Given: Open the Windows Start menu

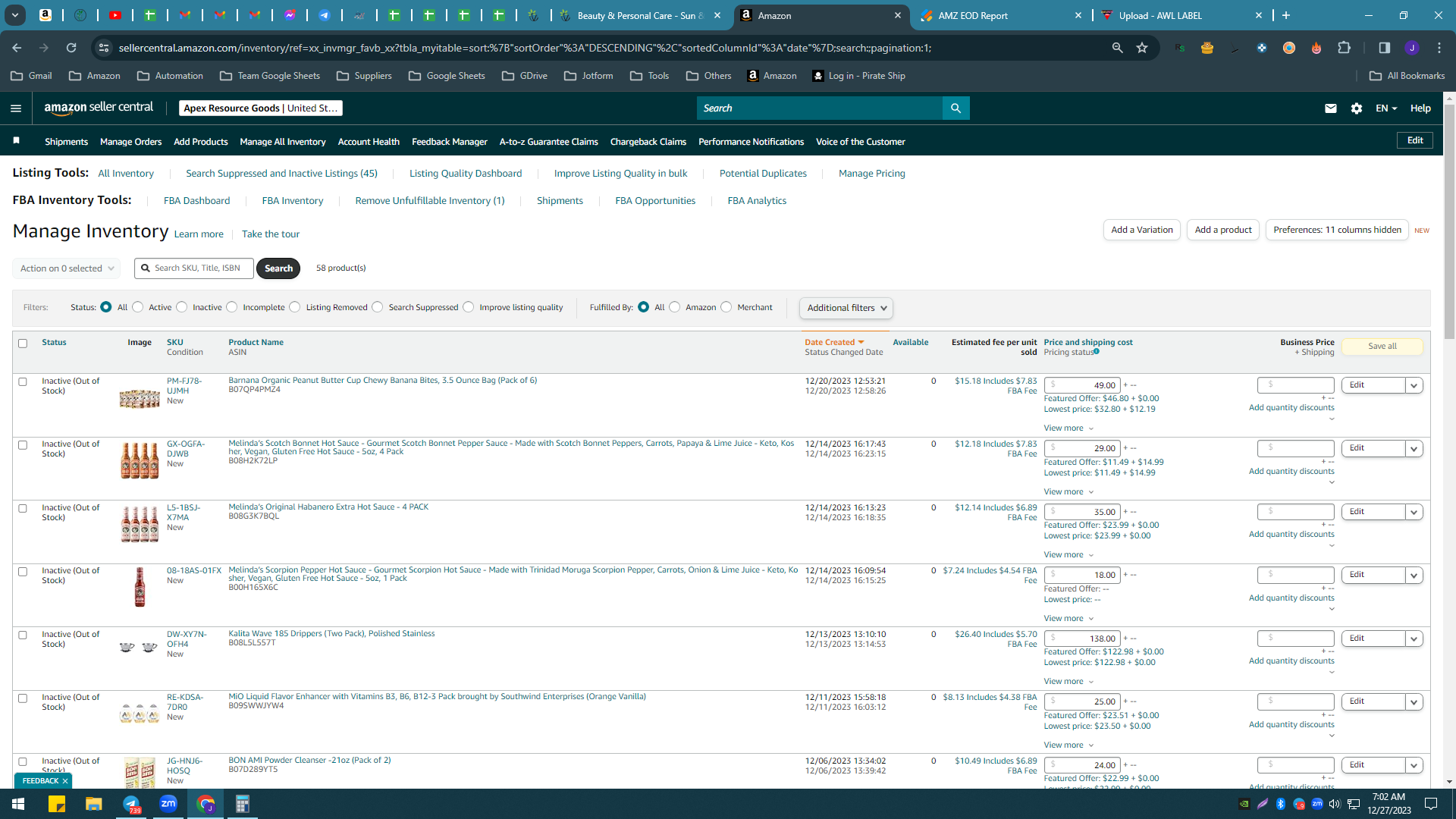Looking at the screenshot, I should [18, 804].
